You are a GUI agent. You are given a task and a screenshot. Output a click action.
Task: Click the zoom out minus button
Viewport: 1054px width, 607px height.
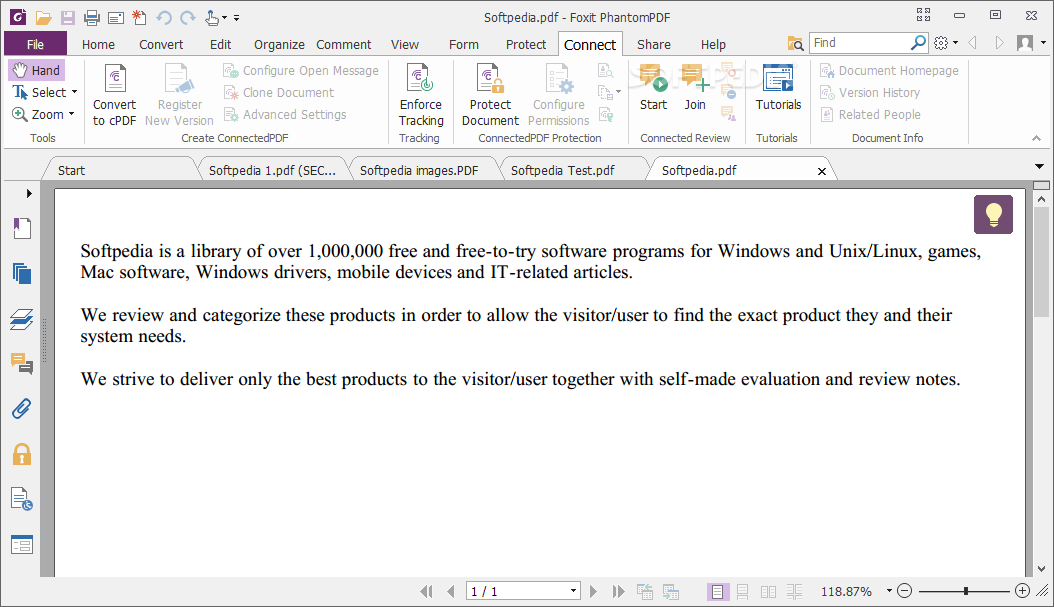[x=905, y=591]
